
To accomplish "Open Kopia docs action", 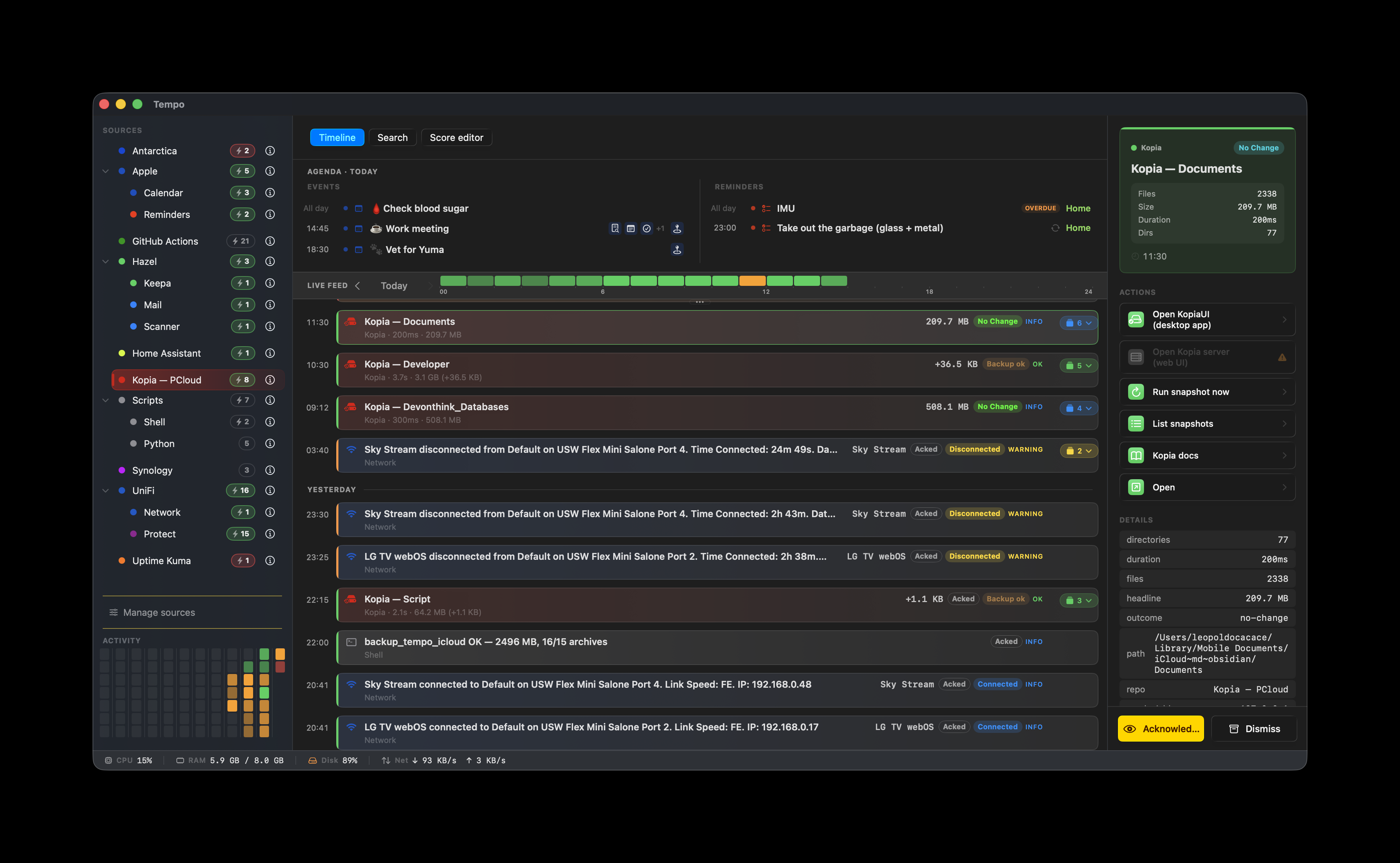I will [x=1208, y=455].
